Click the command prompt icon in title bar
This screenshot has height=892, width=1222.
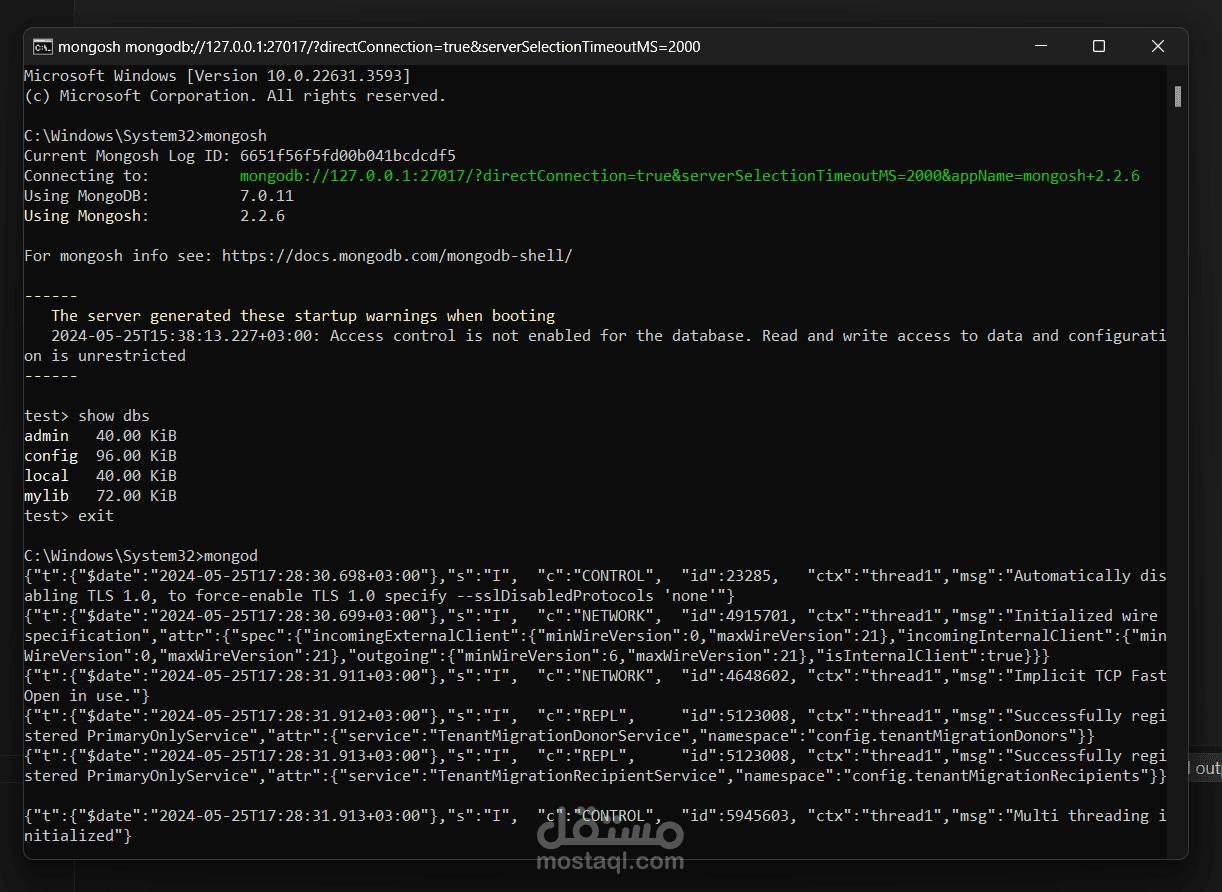pyautogui.click(x=41, y=46)
